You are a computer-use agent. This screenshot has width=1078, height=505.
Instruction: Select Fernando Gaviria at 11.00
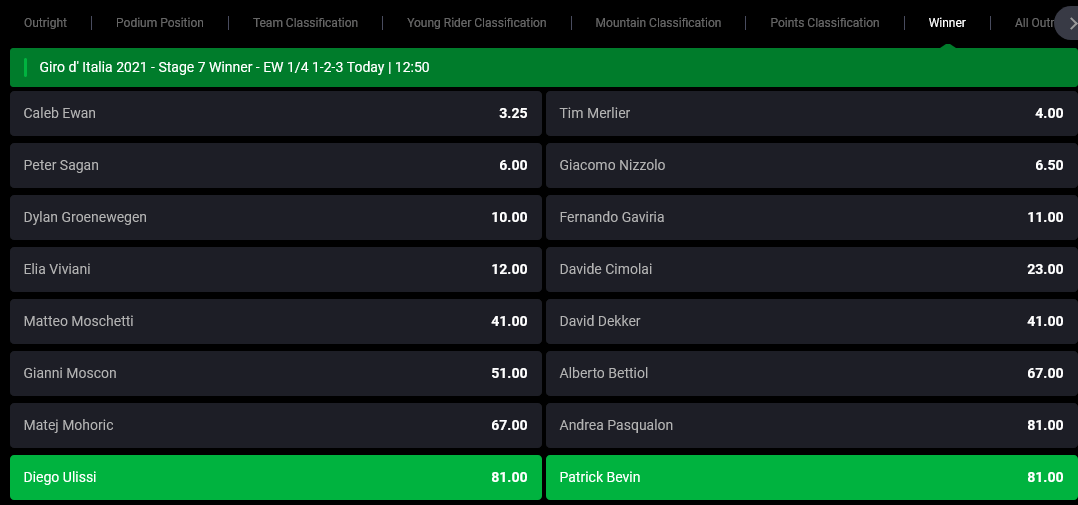812,217
